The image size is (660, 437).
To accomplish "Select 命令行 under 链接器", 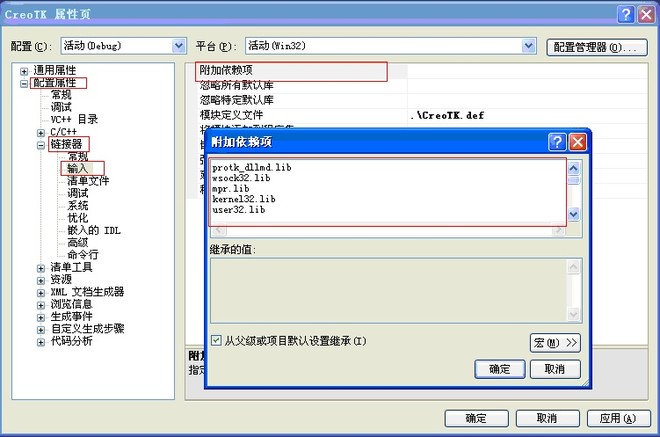I will click(x=83, y=254).
